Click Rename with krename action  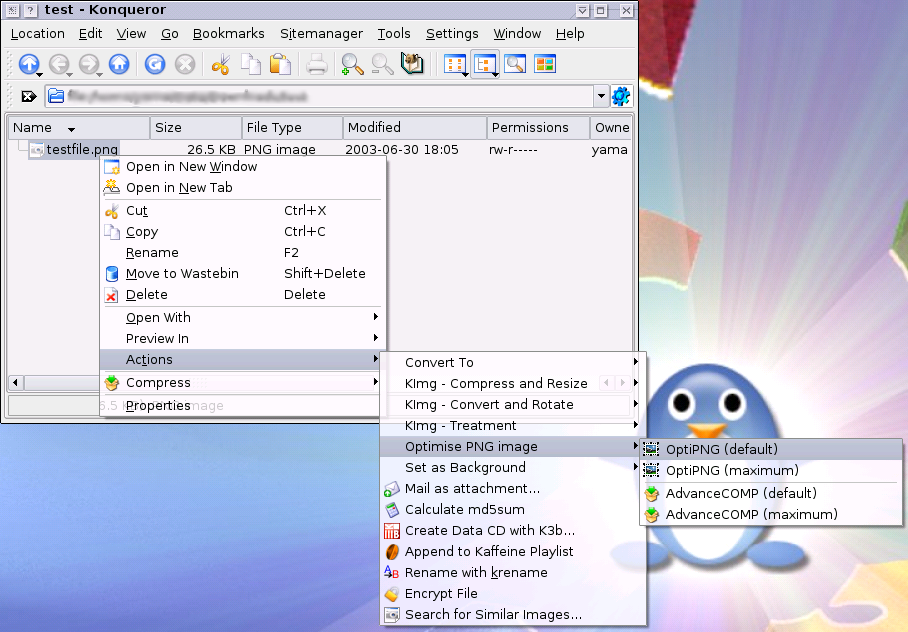[512, 572]
